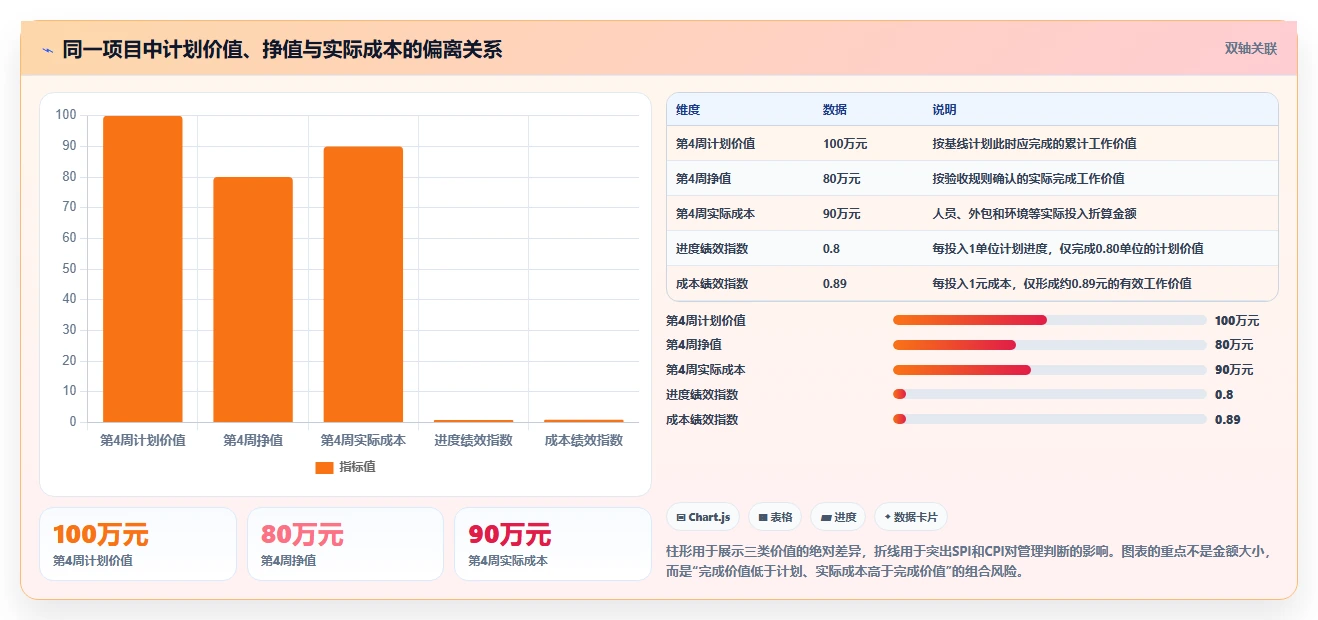Click description starting 每投入1单位计划进度
1318x620 pixels.
point(1068,249)
